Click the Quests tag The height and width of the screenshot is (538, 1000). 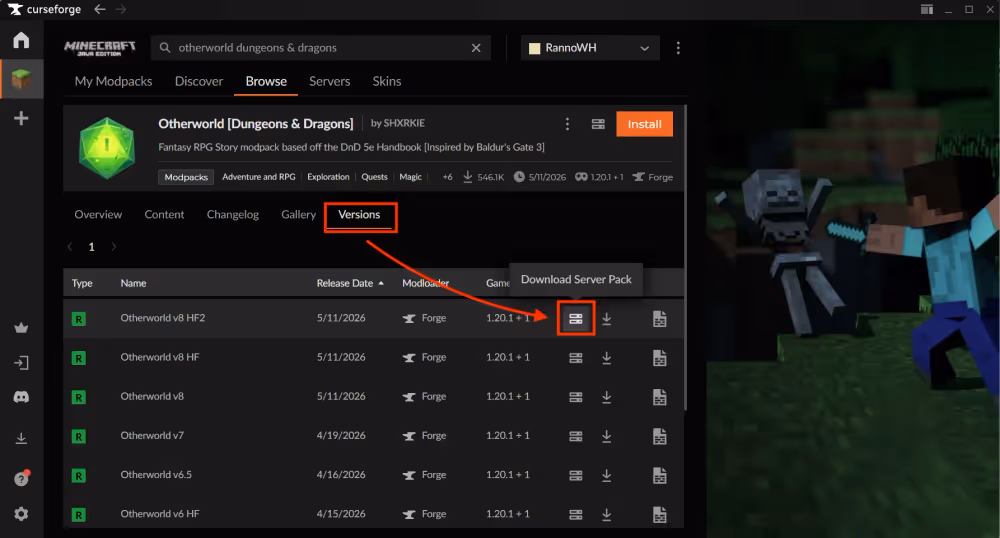point(374,177)
